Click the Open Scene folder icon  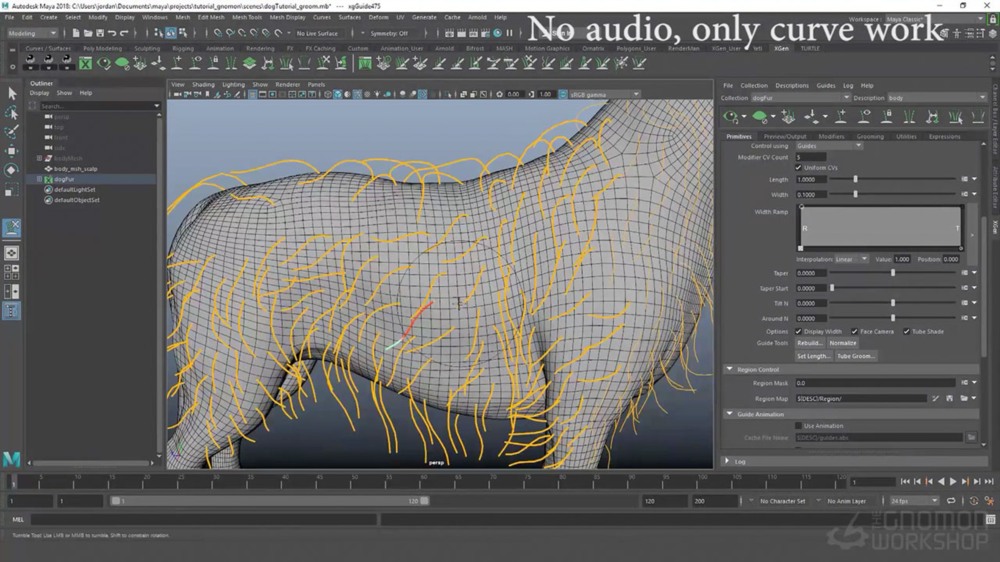coord(88,33)
